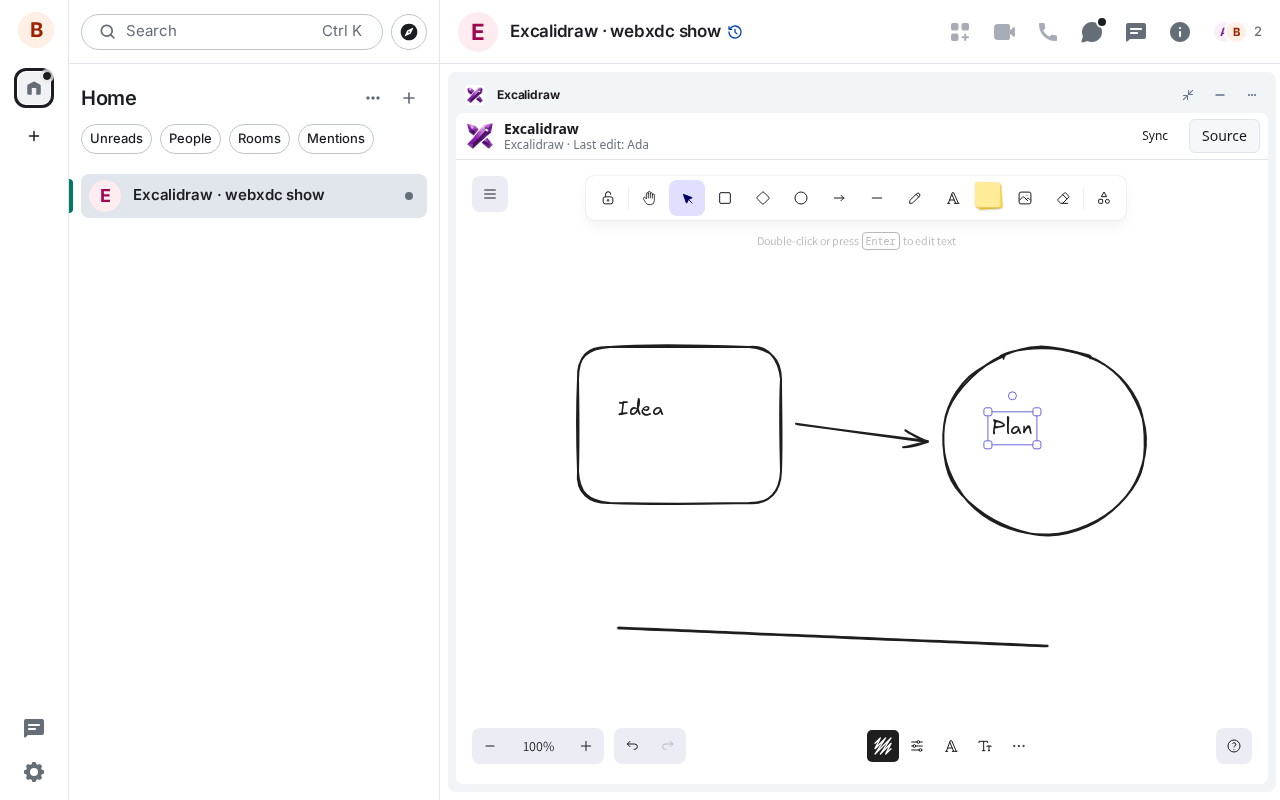Select the Draw pencil tool
Screen dimensions: 1280x800
pos(915,198)
